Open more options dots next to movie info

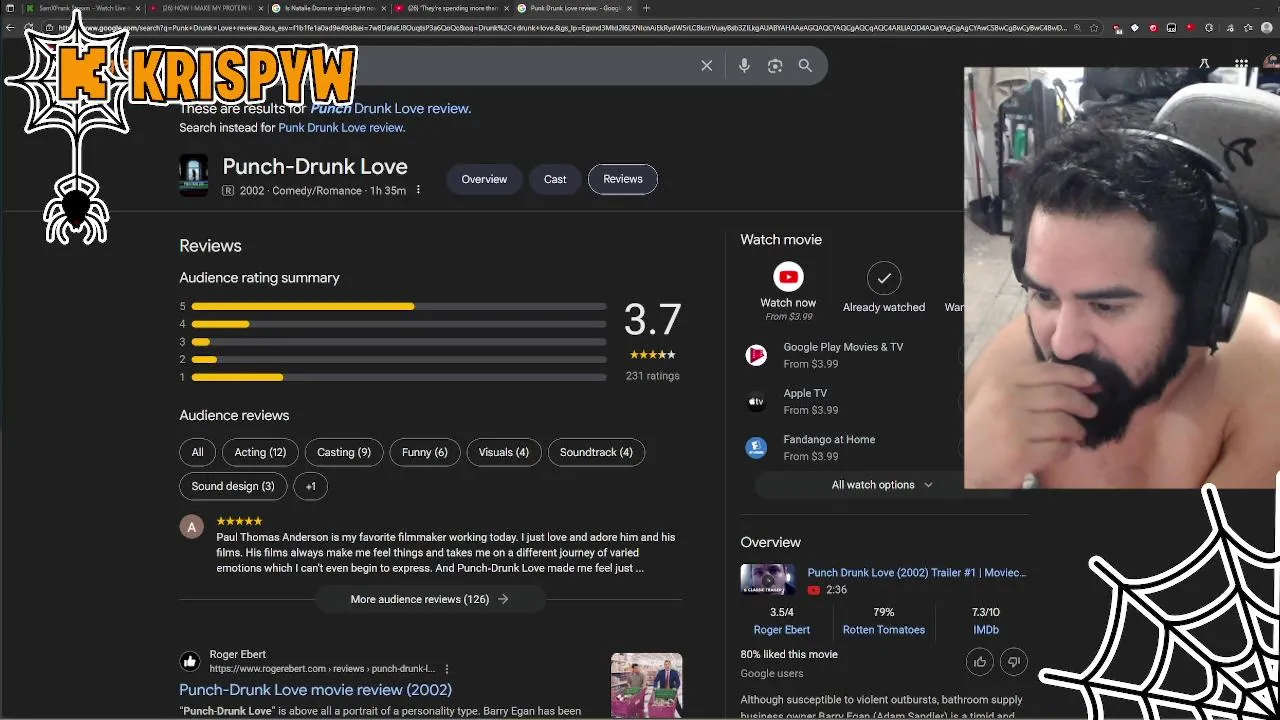[x=418, y=190]
